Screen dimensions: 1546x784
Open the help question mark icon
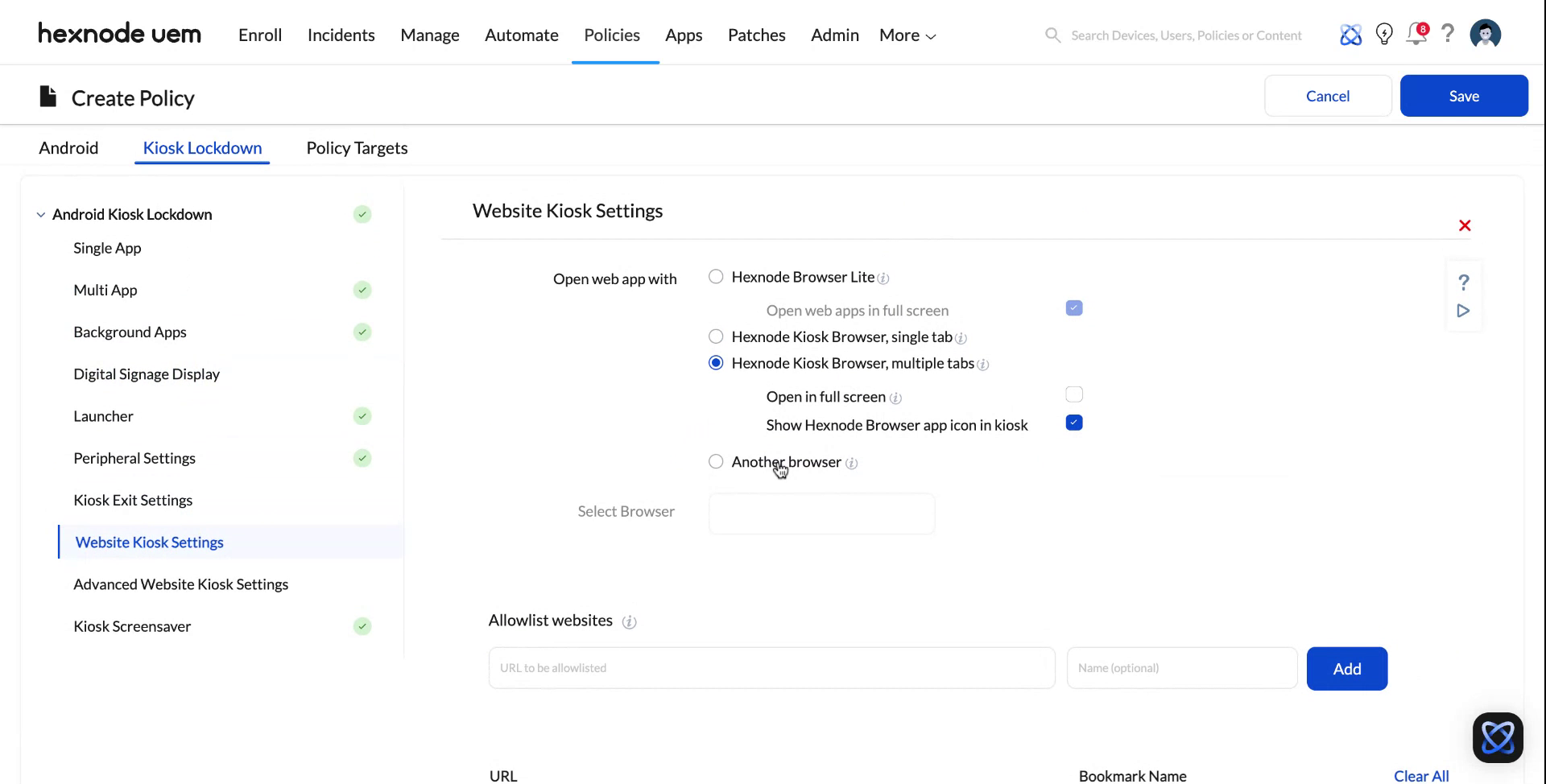point(1448,35)
